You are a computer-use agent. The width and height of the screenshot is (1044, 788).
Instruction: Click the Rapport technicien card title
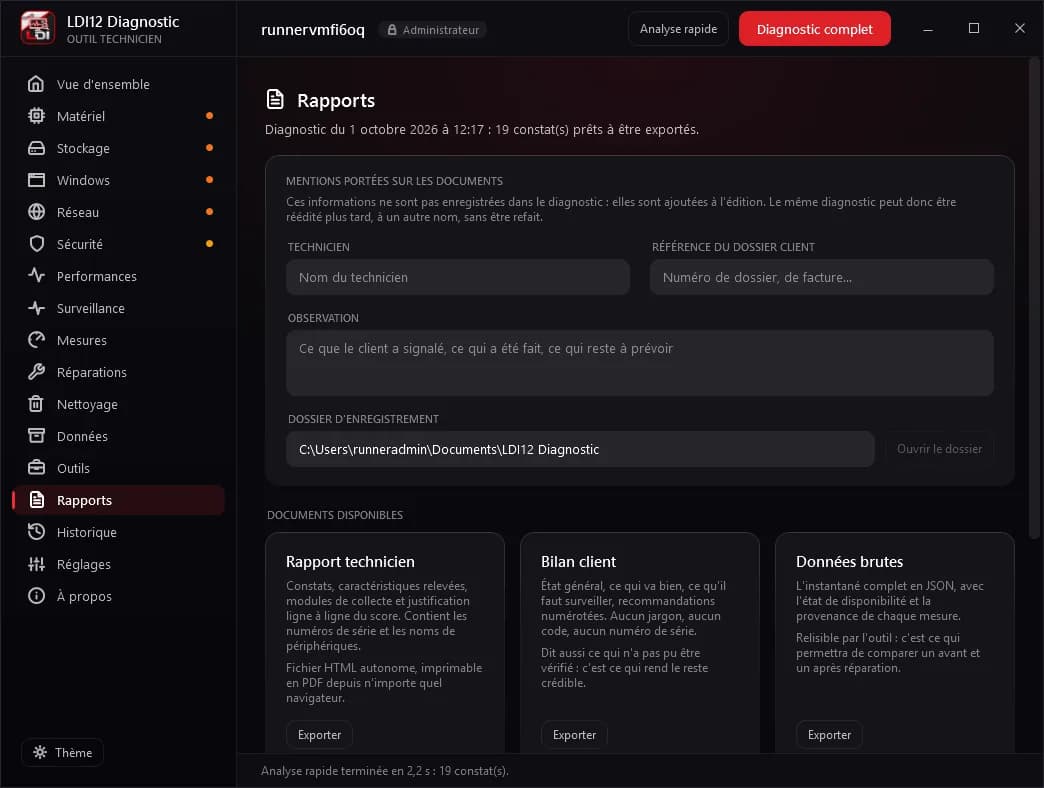pyautogui.click(x=350, y=562)
